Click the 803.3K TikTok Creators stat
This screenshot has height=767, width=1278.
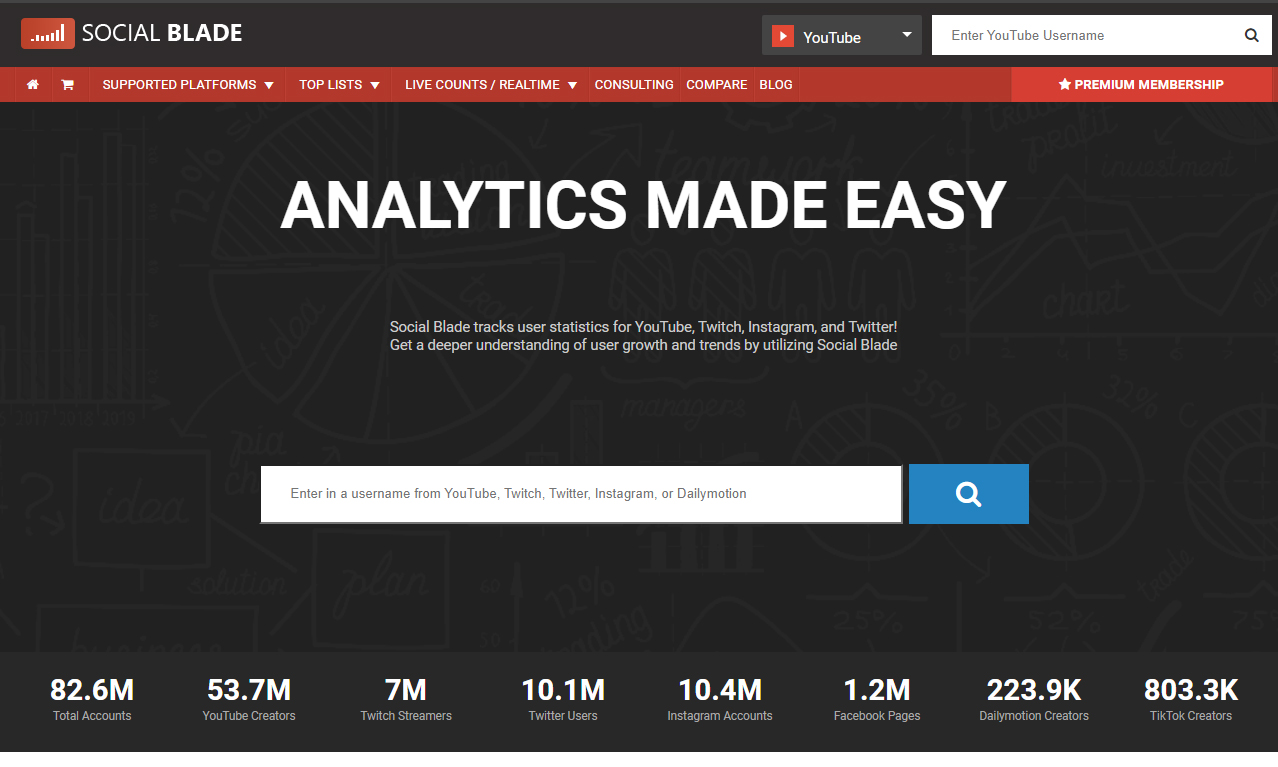1191,699
